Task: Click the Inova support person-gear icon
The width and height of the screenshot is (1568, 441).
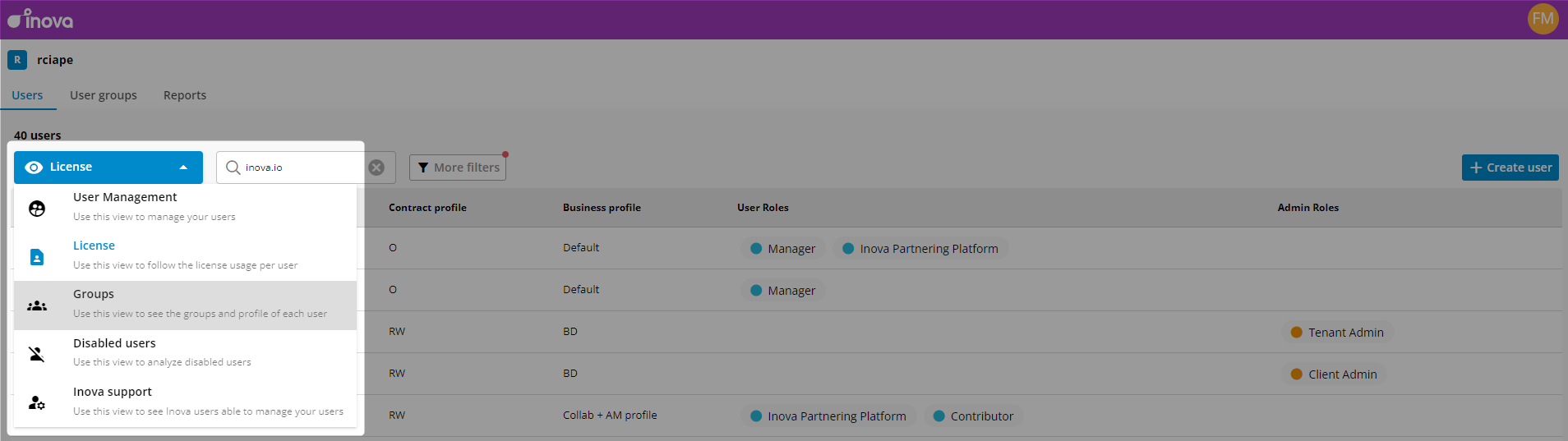Action: click(x=37, y=402)
